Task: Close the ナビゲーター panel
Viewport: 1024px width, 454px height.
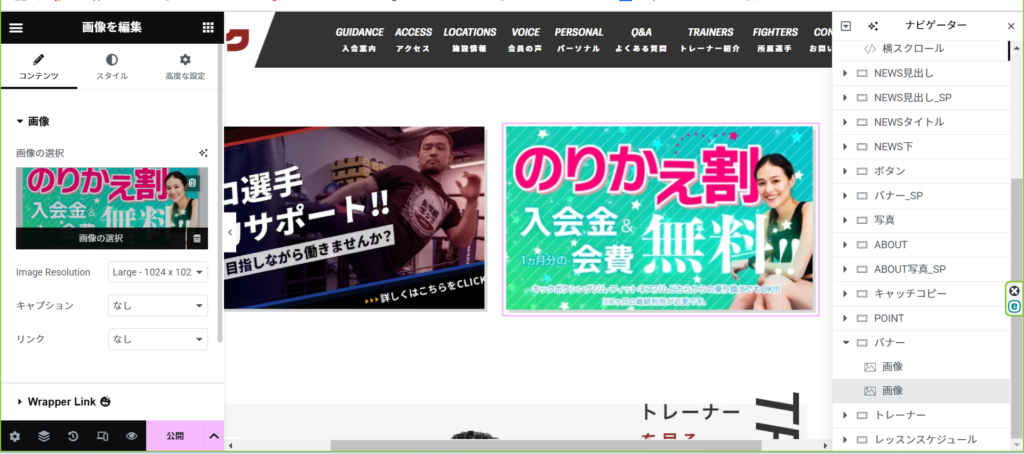Action: click(x=1011, y=26)
